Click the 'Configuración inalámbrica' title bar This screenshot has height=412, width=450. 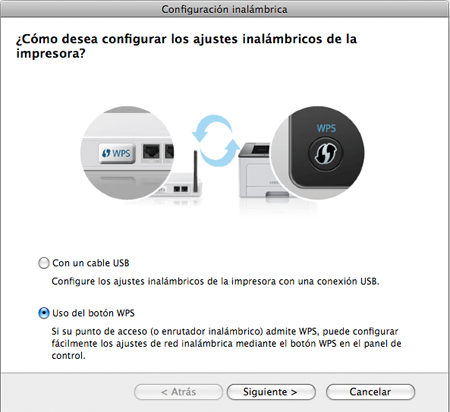click(x=225, y=9)
